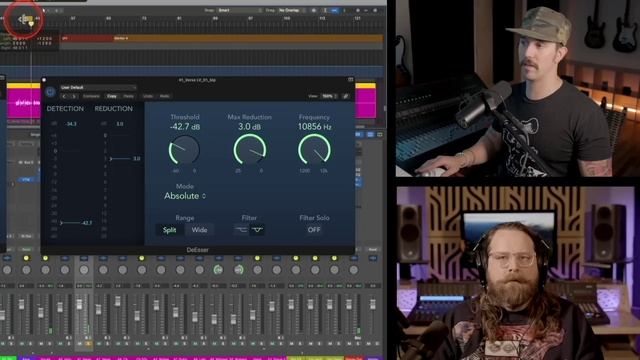The width and height of the screenshot is (640, 360).
Task: Click the highlighted blue toolbar button near Drag
Action: tap(334, 10)
